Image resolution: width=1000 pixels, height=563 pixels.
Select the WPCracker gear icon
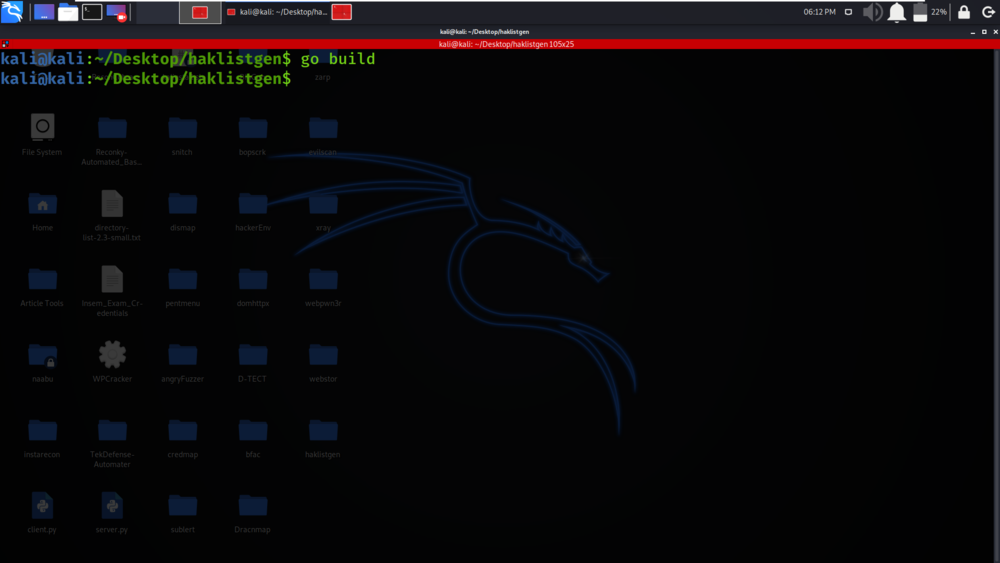[112, 362]
